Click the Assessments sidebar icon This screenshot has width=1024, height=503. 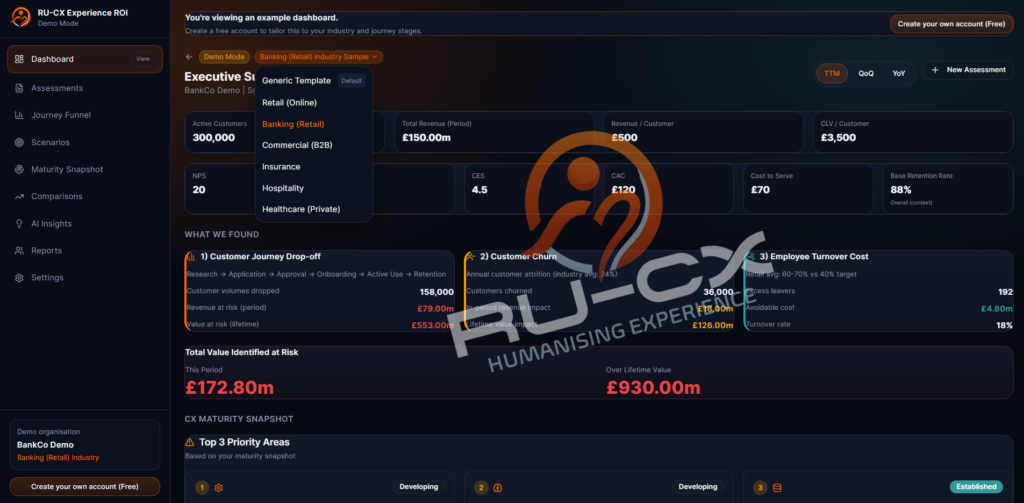pos(20,88)
